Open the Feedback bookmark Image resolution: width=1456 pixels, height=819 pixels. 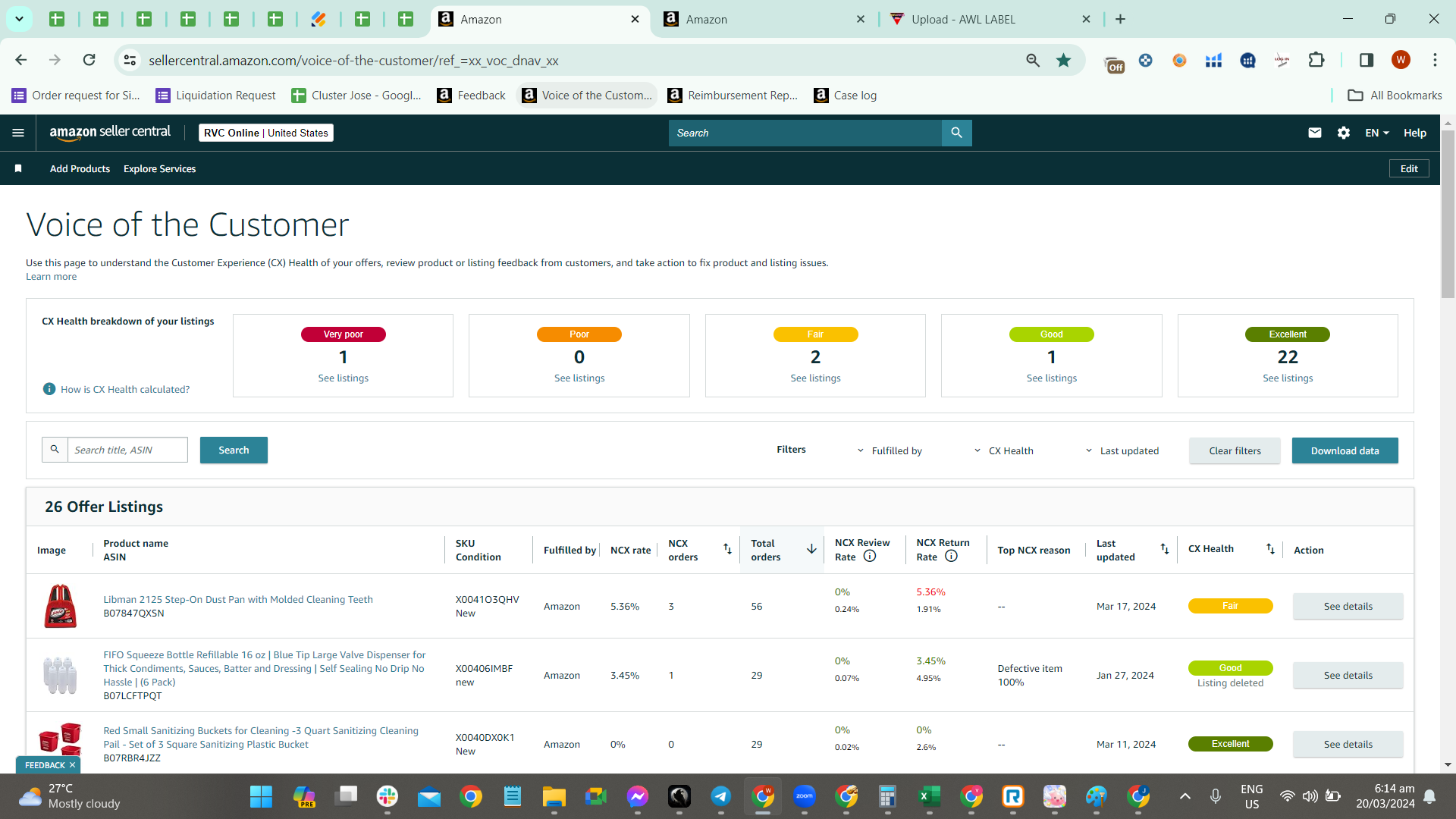[472, 95]
